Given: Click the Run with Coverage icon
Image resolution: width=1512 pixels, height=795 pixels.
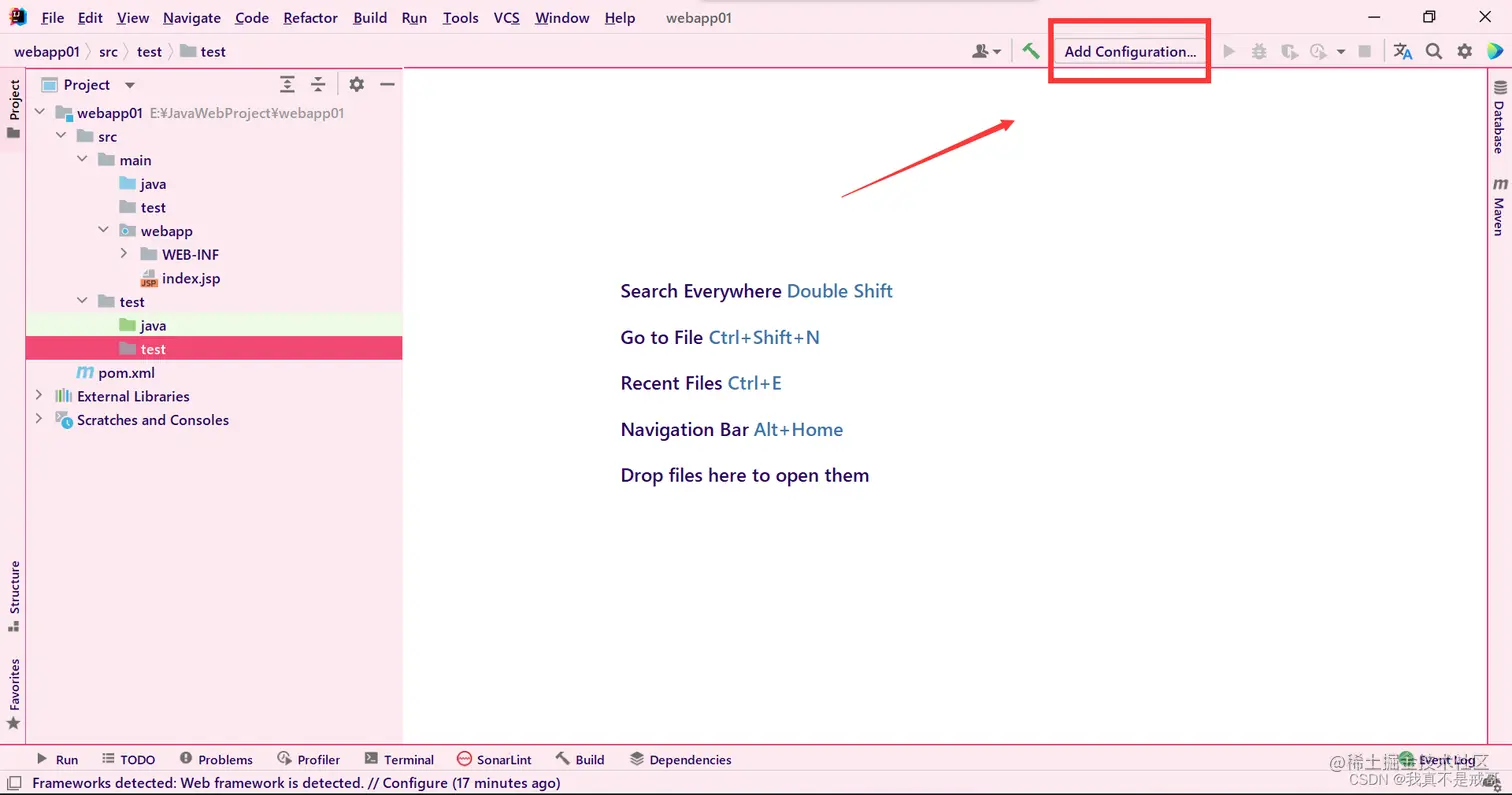Looking at the screenshot, I should 1289,51.
